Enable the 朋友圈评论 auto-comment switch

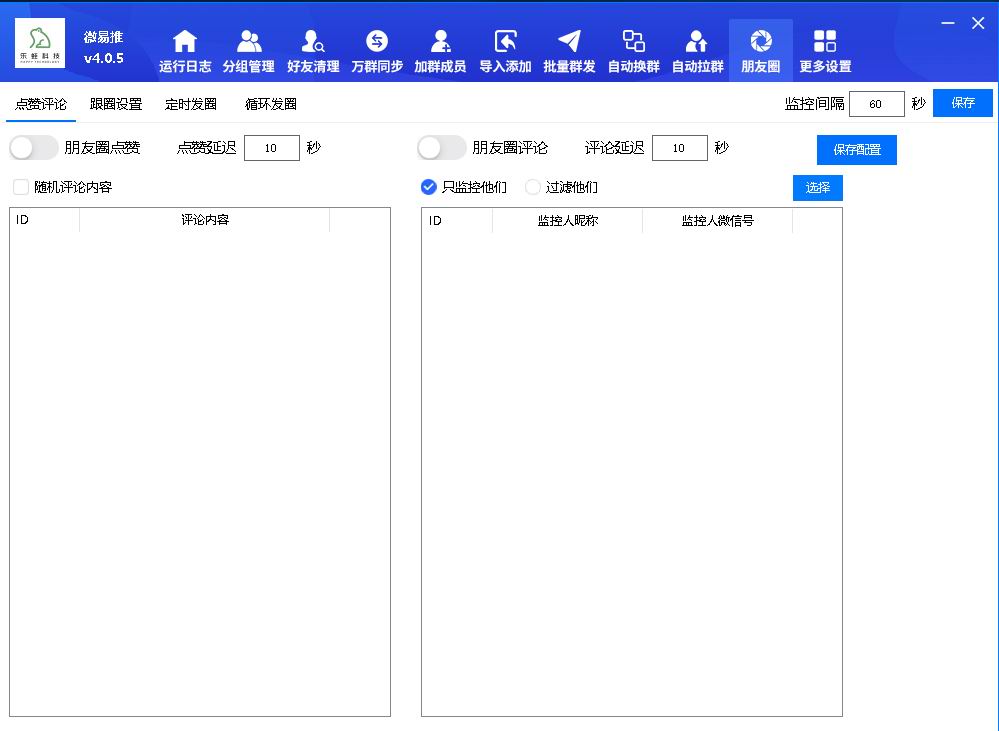441,147
